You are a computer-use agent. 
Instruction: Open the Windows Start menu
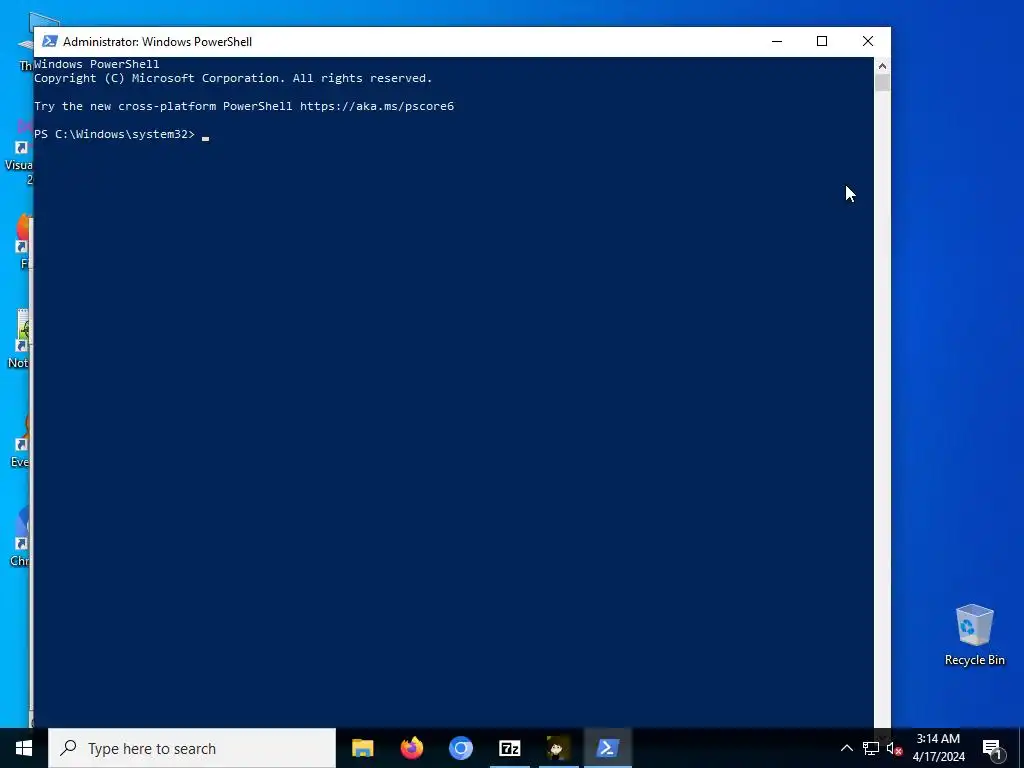click(x=24, y=748)
